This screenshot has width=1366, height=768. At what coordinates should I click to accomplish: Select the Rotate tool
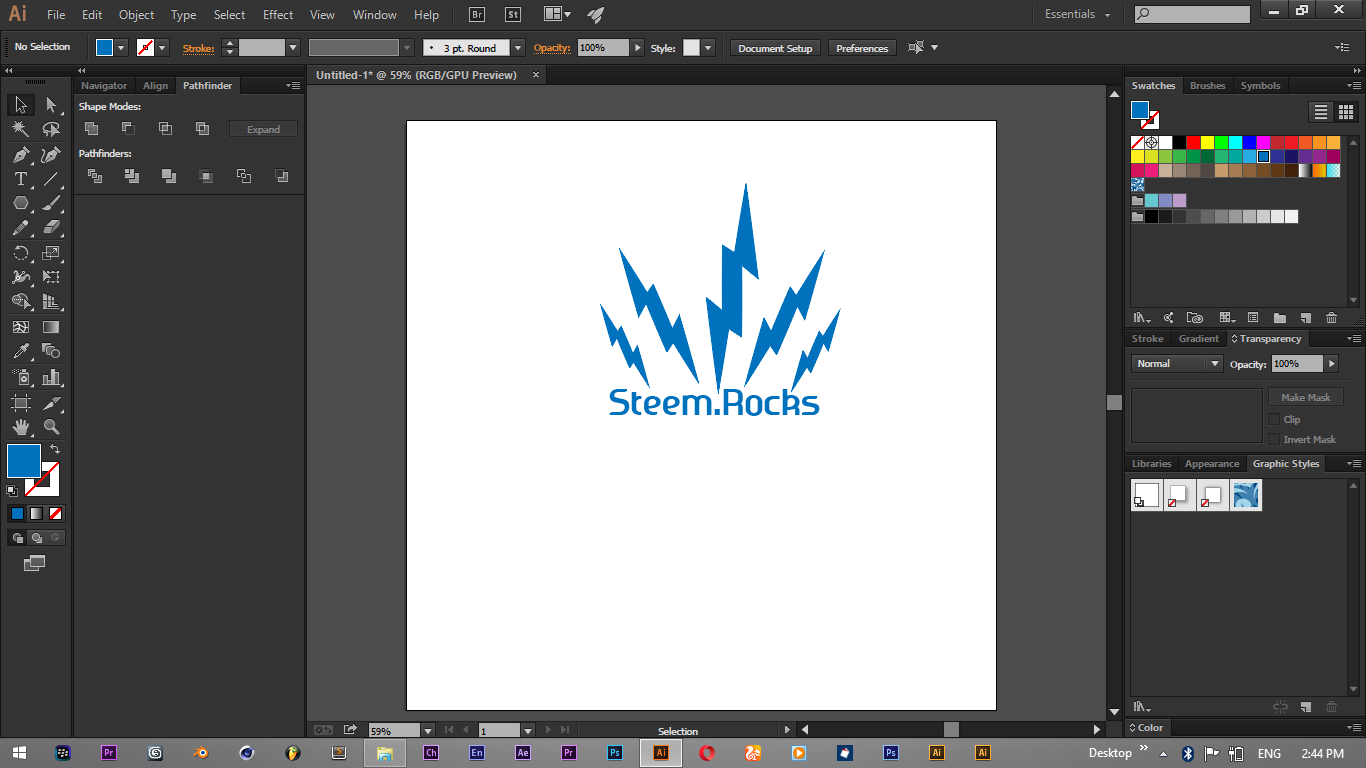tap(20, 253)
